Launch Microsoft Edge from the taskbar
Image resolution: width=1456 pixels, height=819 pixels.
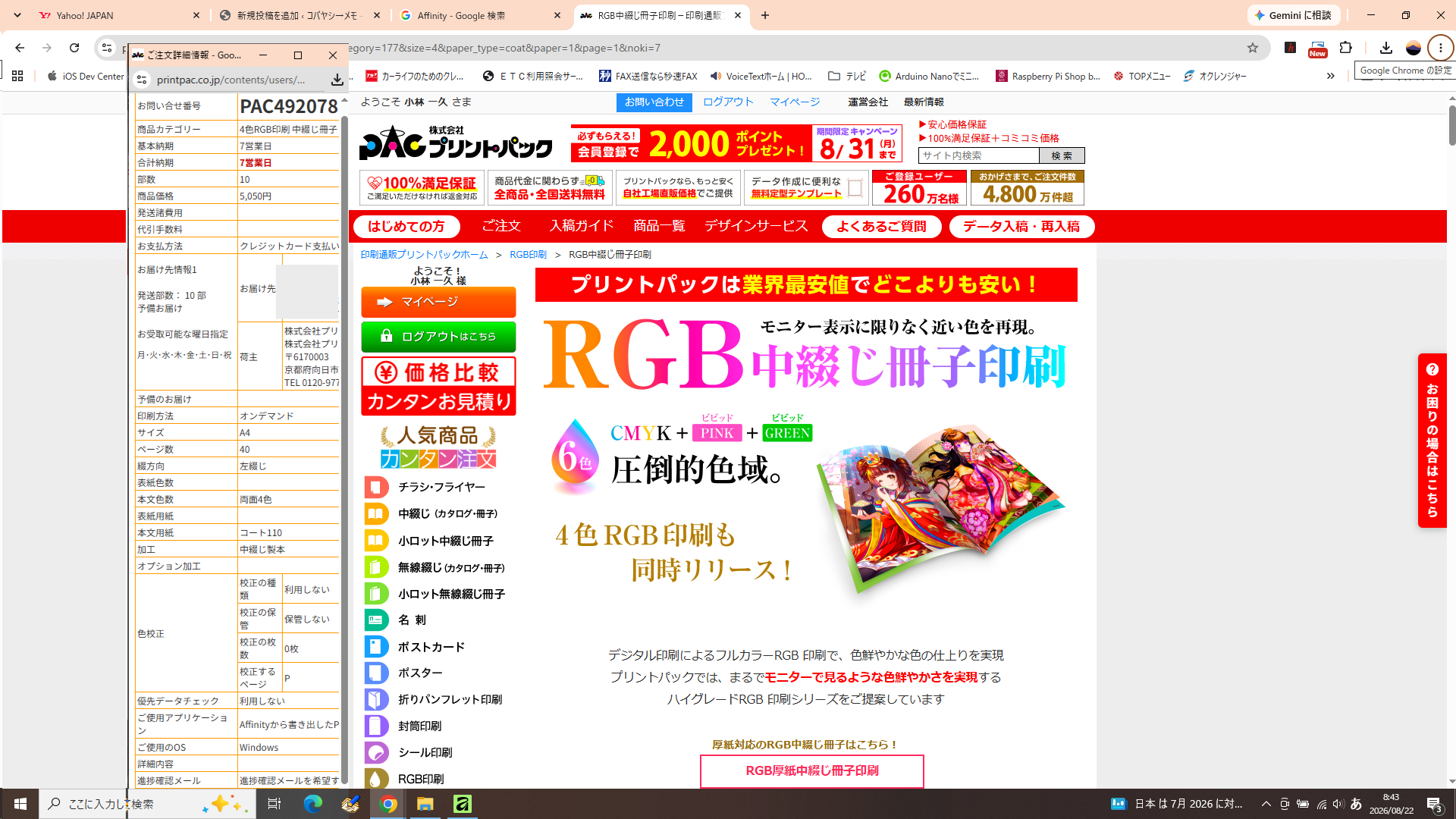(x=312, y=804)
